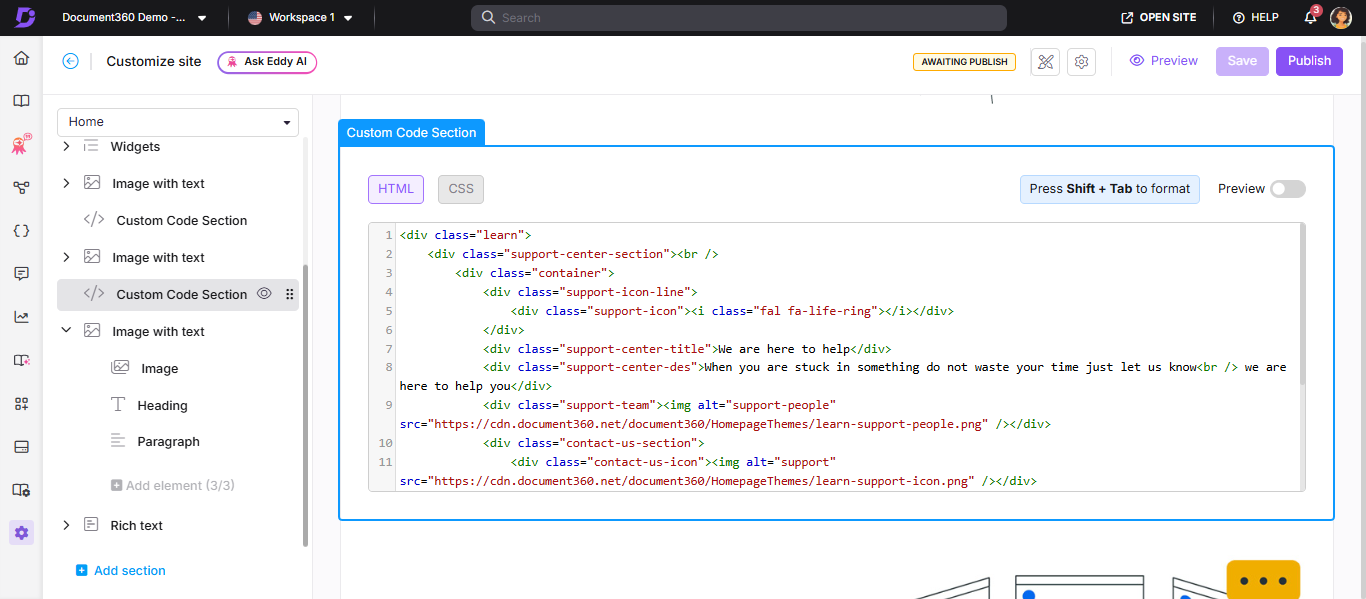Open the site settings gear icon in header
Screen dimensions: 1366x599
click(x=1081, y=62)
